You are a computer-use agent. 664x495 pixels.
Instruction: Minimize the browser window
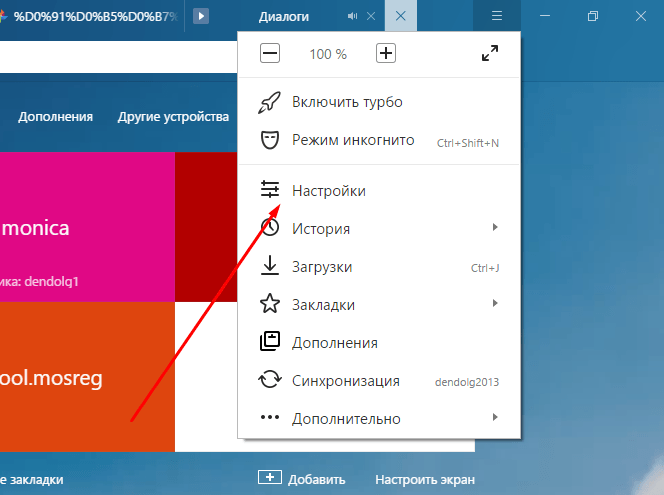point(545,16)
